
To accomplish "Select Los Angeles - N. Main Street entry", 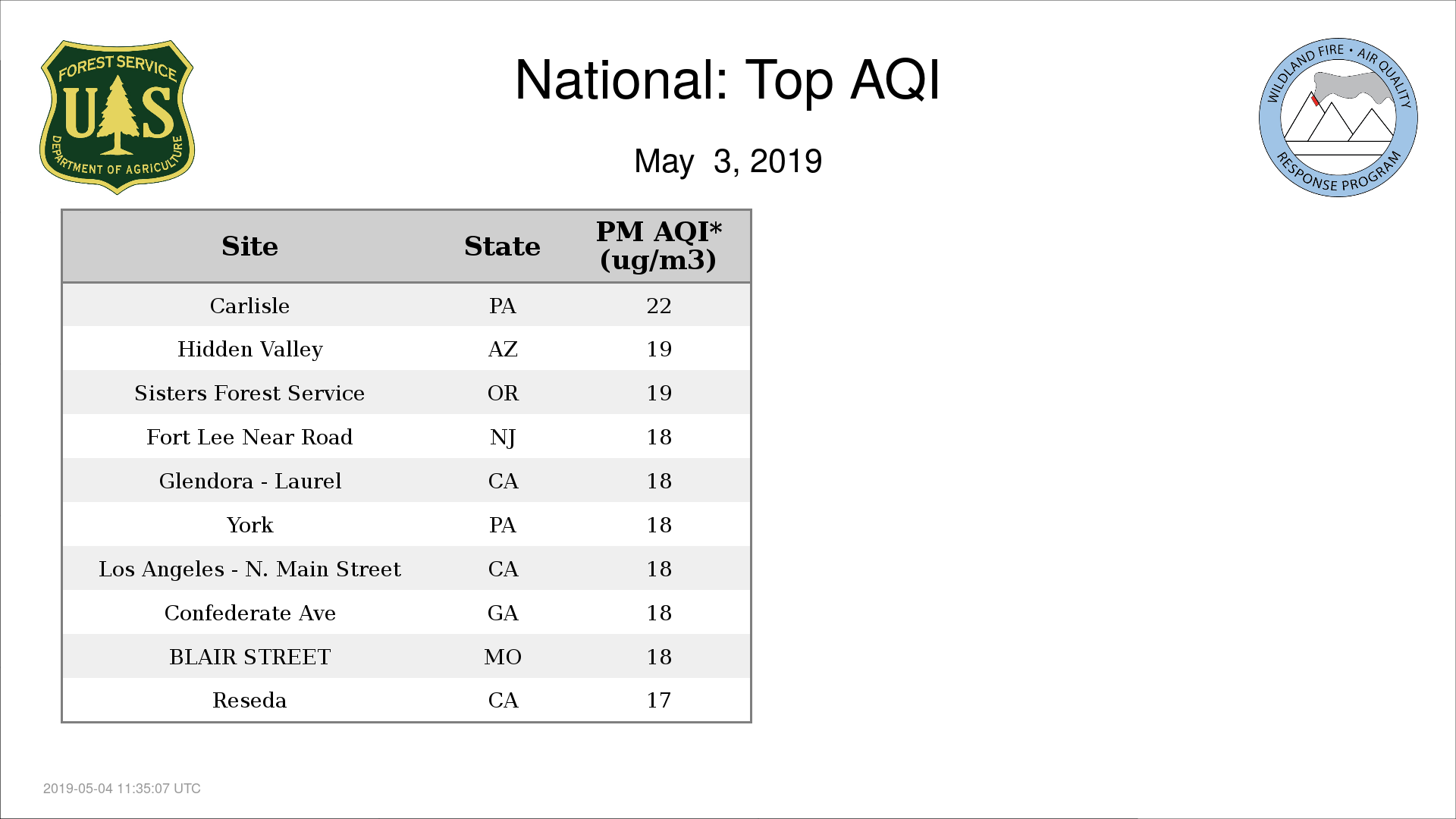I will (249, 569).
